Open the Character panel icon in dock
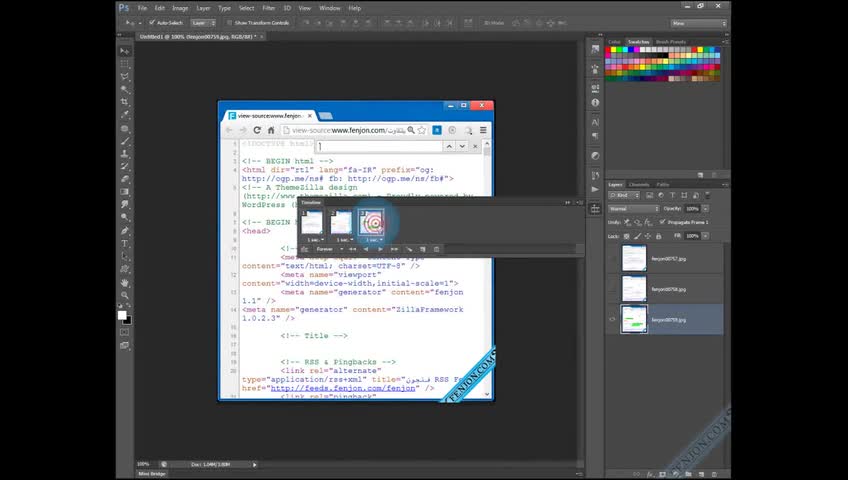Viewport: 848px width, 480px height. pyautogui.click(x=595, y=122)
